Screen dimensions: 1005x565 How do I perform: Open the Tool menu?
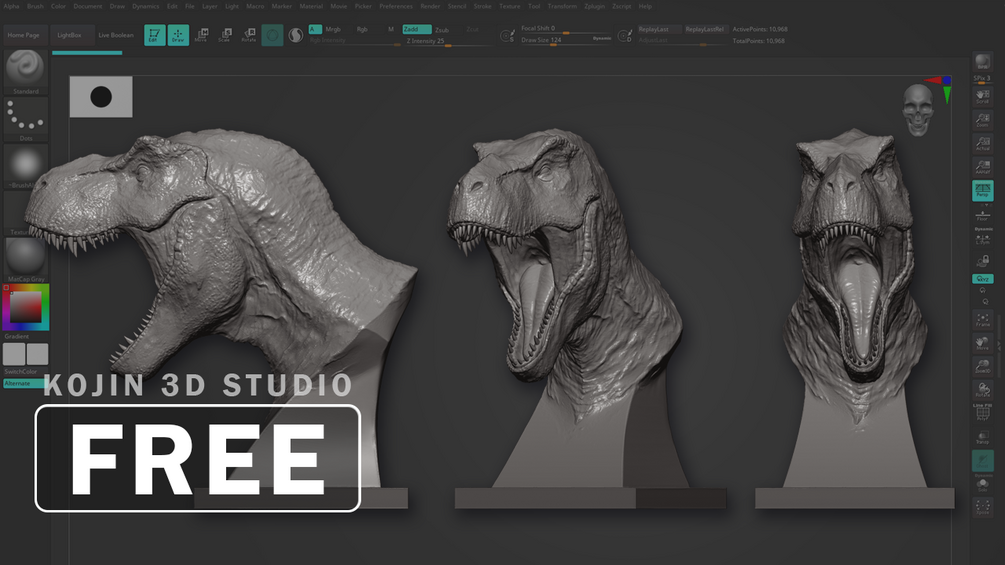click(534, 6)
